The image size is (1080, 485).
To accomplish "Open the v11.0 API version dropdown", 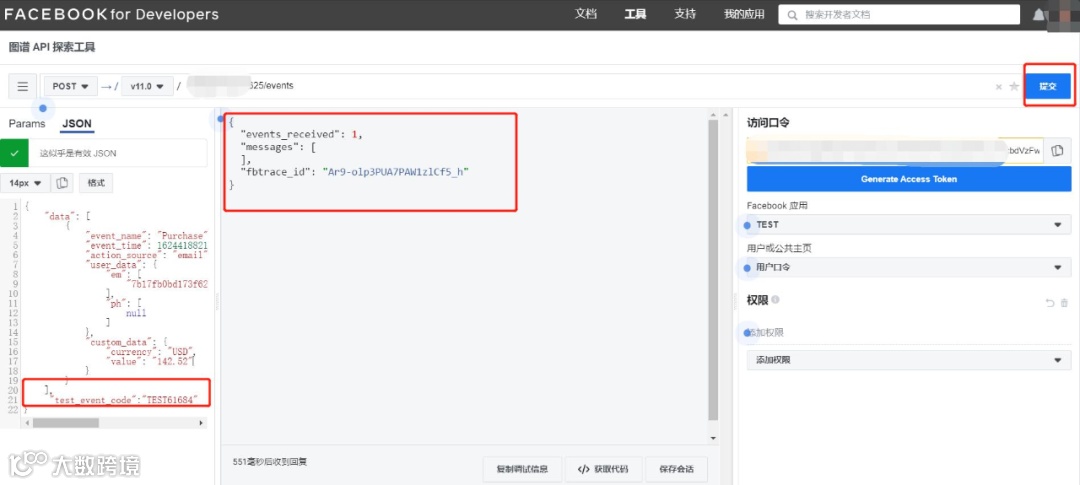I will point(147,87).
